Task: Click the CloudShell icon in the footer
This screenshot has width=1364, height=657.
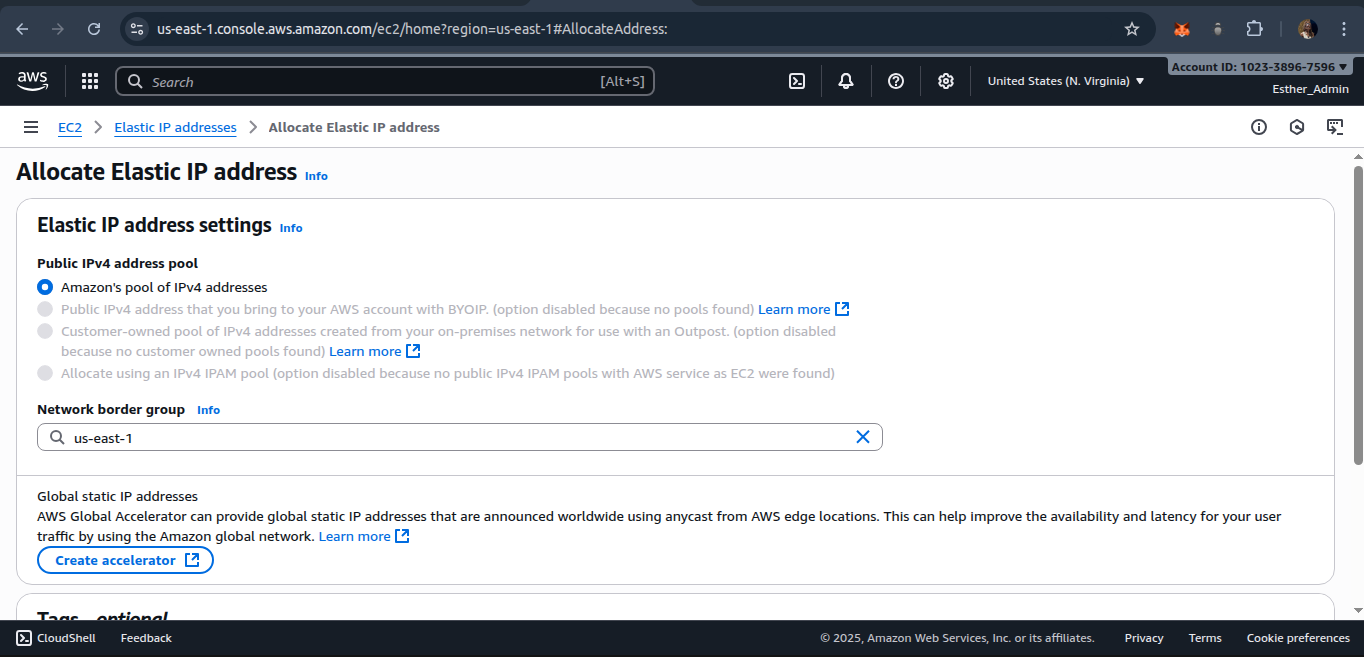Action: click(x=24, y=638)
